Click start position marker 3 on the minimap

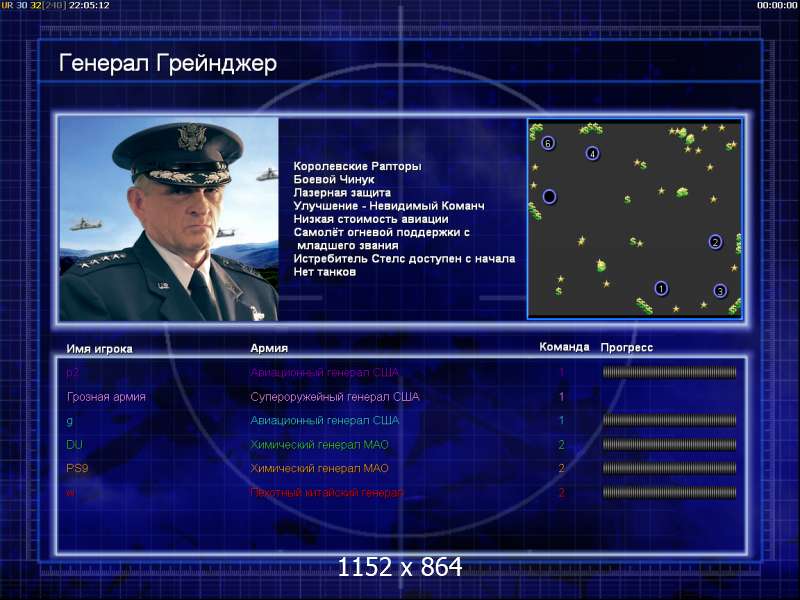tap(720, 291)
